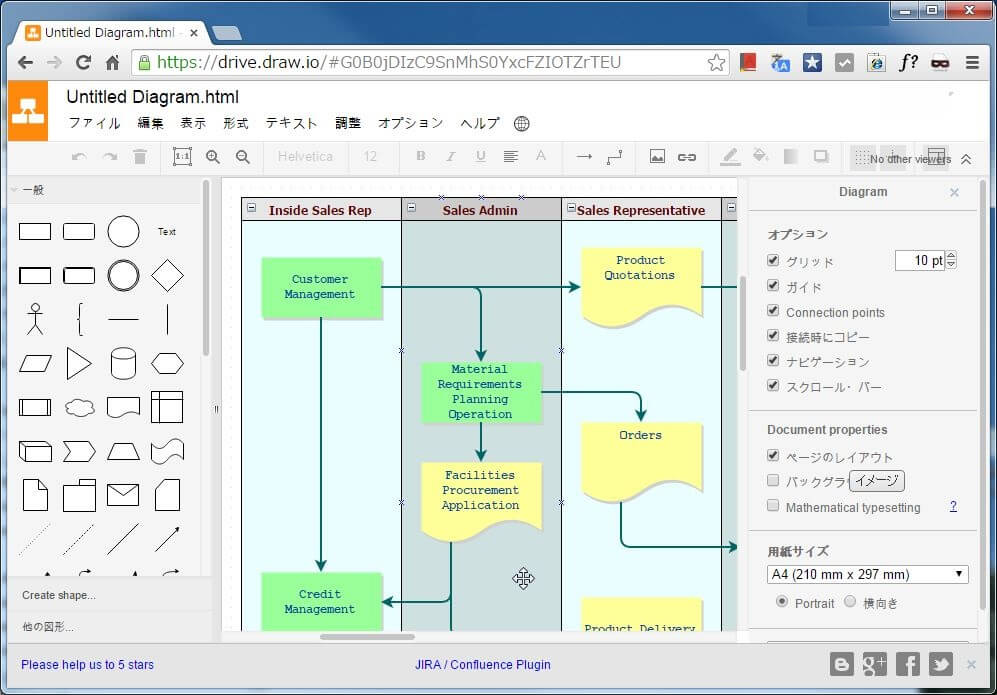Open the A4 paper size dropdown
The width and height of the screenshot is (997, 695).
pos(867,574)
